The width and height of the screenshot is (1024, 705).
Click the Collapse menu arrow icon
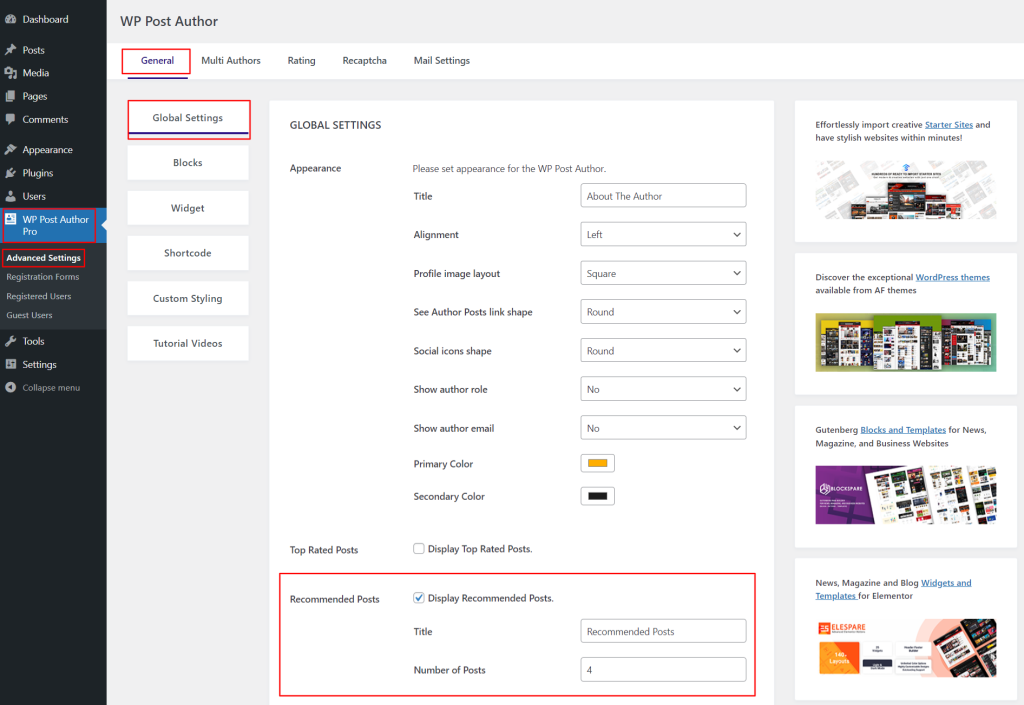pyautogui.click(x=10, y=388)
